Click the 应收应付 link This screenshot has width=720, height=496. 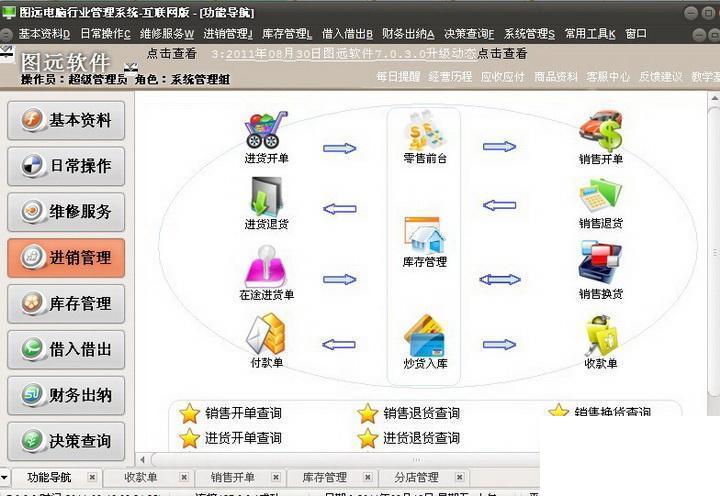pos(502,77)
